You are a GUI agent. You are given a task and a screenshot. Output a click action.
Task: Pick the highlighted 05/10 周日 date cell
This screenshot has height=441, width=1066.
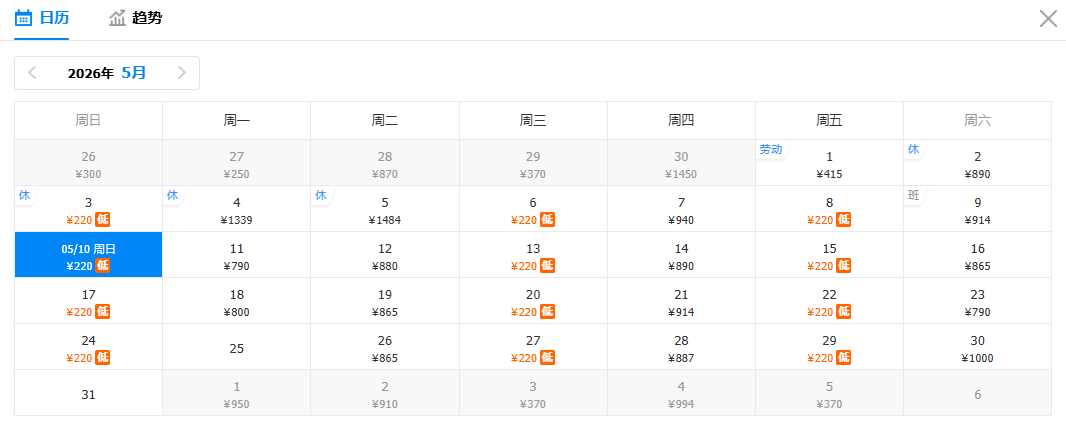pyautogui.click(x=88, y=255)
